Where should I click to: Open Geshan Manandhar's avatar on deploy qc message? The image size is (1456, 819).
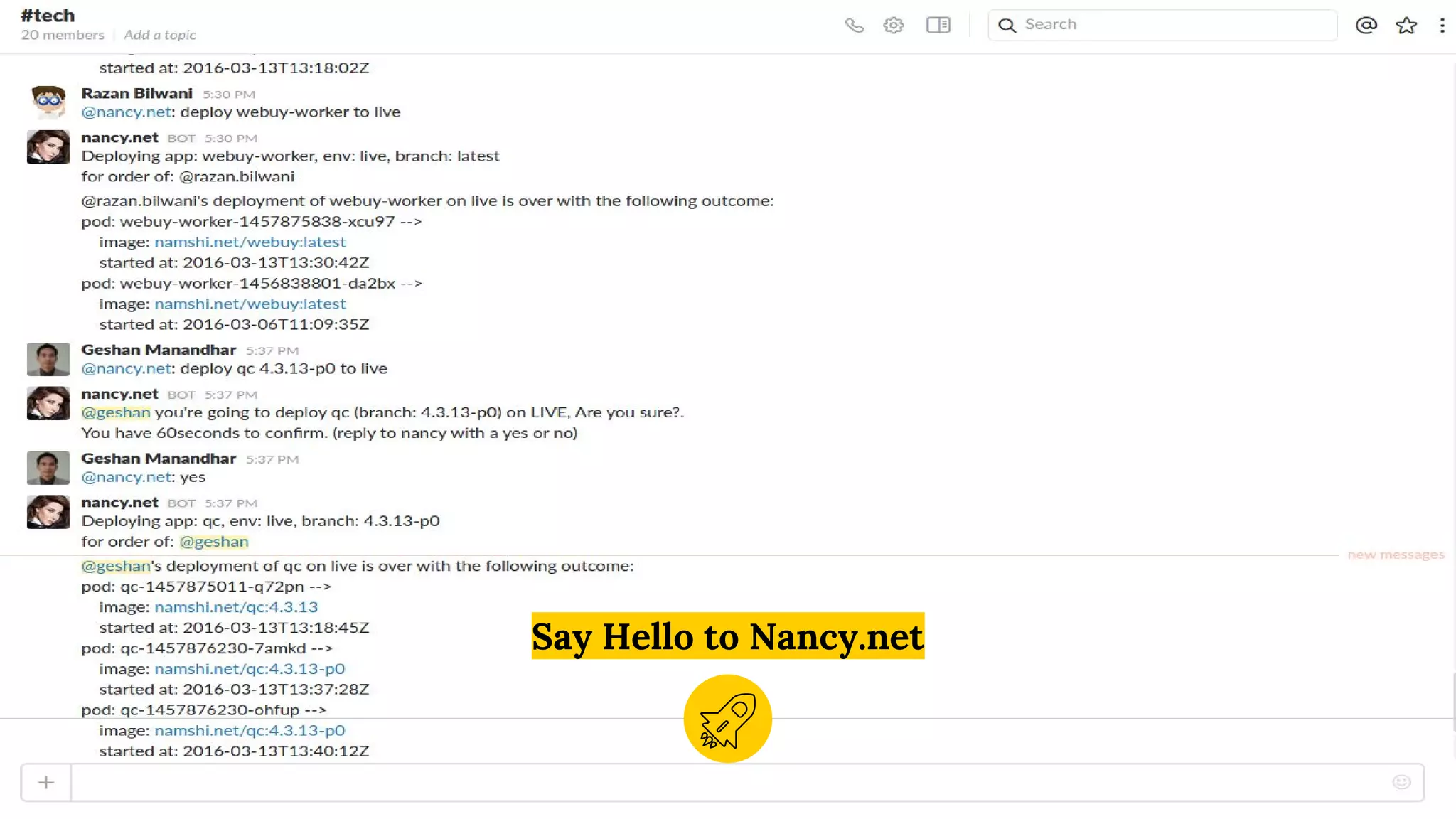pos(48,359)
